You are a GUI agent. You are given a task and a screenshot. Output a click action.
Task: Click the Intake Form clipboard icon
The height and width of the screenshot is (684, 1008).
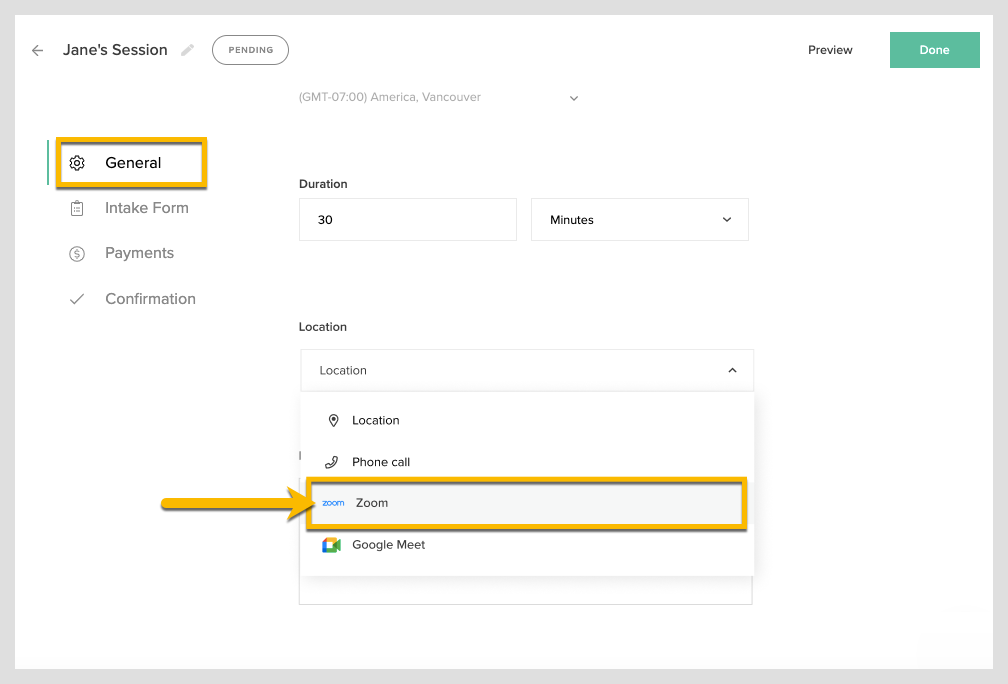77,208
